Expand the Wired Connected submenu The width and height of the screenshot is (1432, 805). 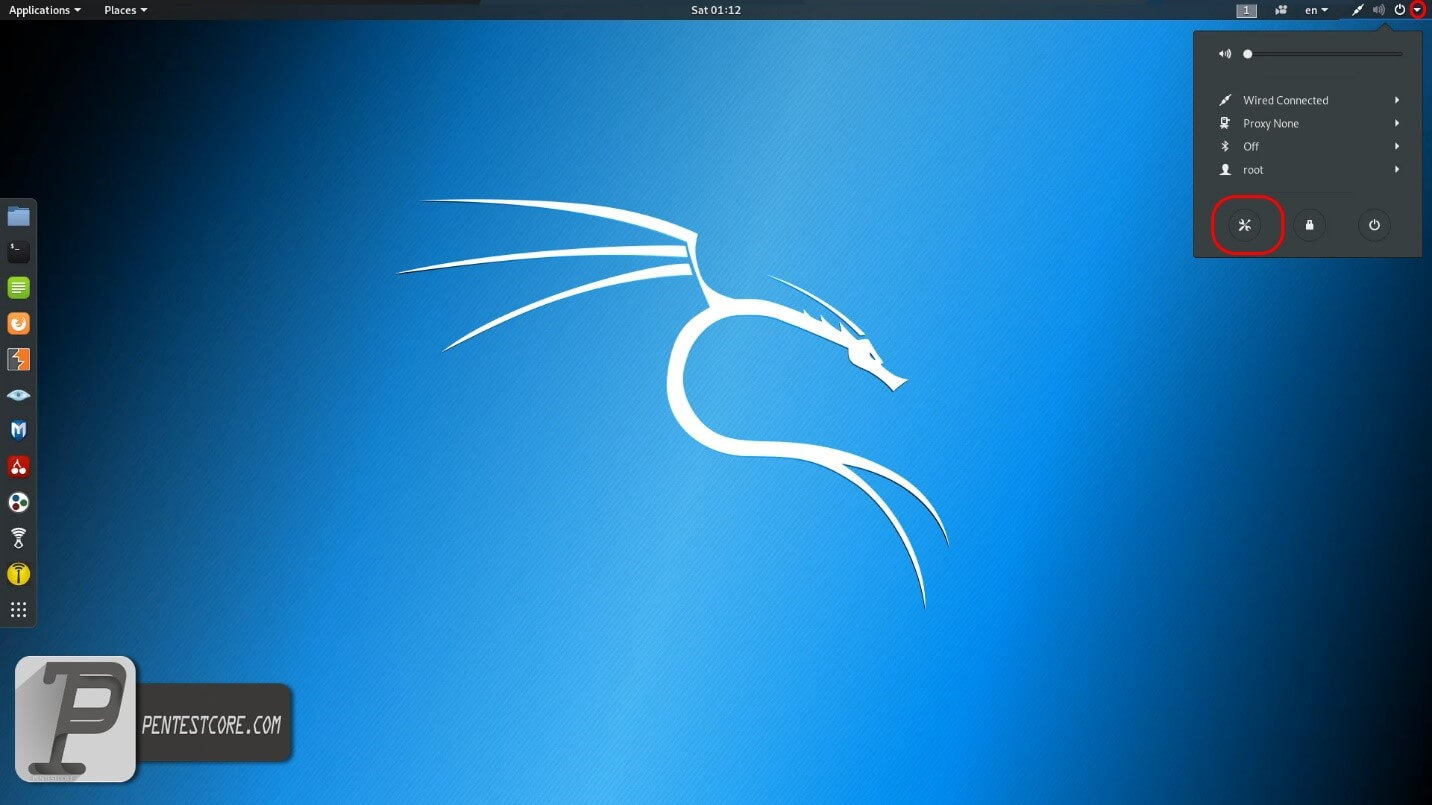tap(1308, 100)
